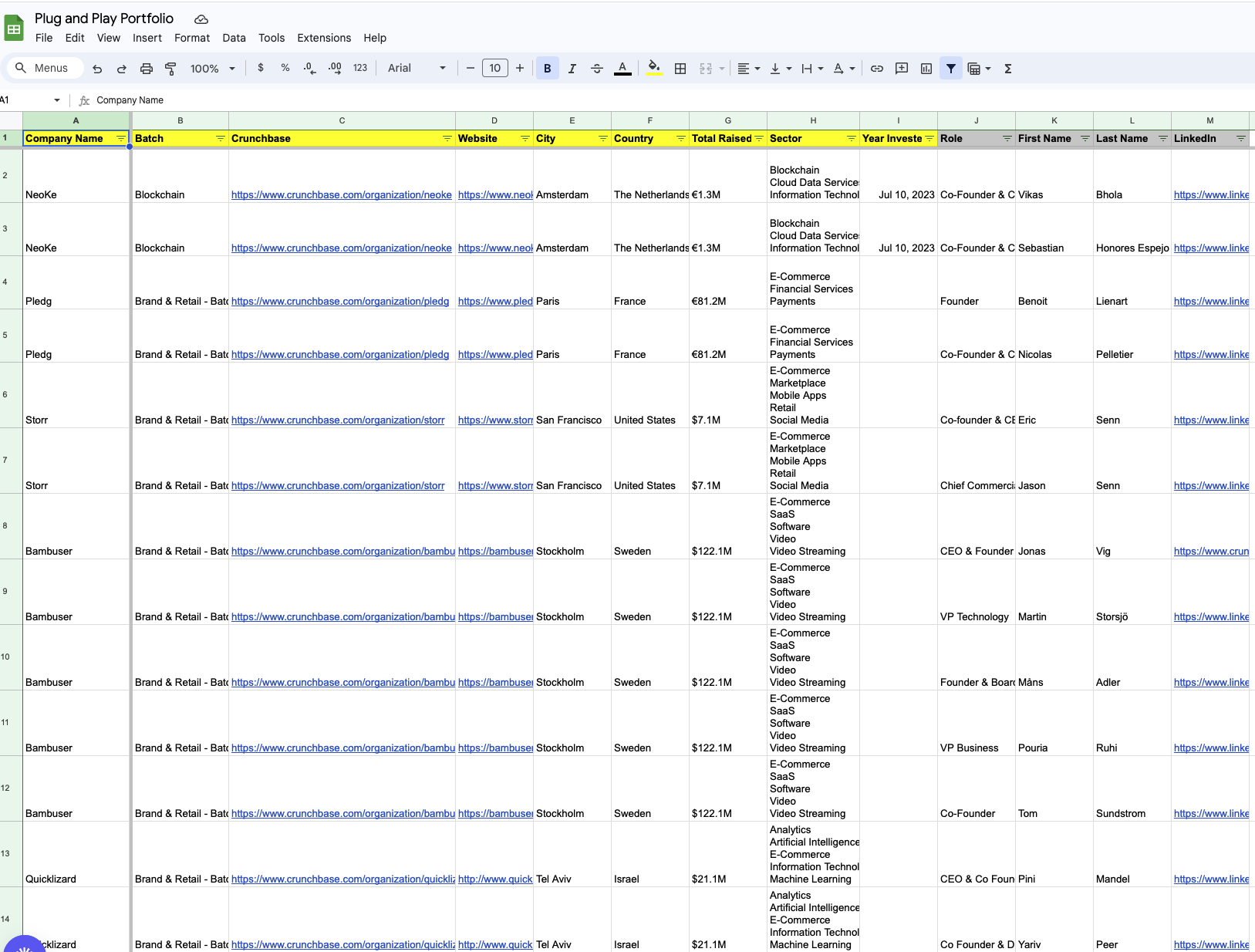The width and height of the screenshot is (1255, 952).
Task: Open Pledg Crunchbase link in row 4
Action: pos(340,301)
